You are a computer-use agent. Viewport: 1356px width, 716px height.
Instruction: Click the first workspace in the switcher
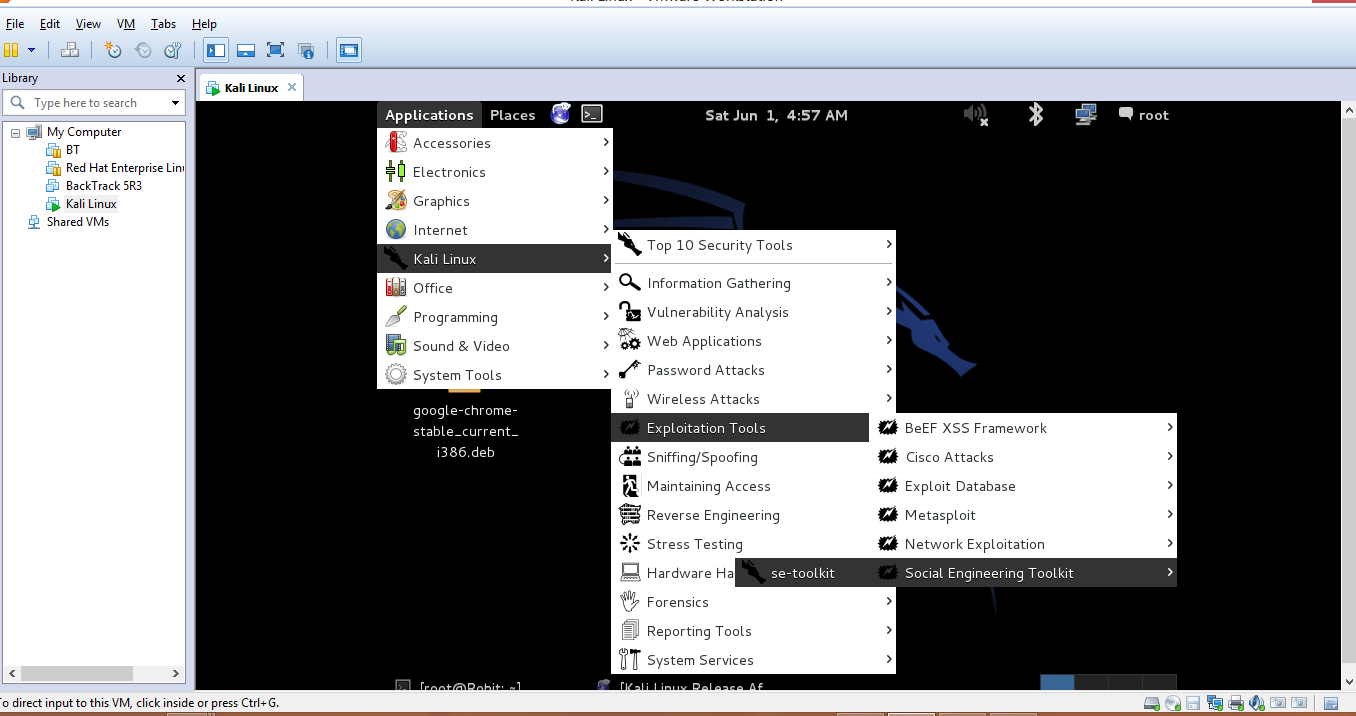click(x=1057, y=683)
